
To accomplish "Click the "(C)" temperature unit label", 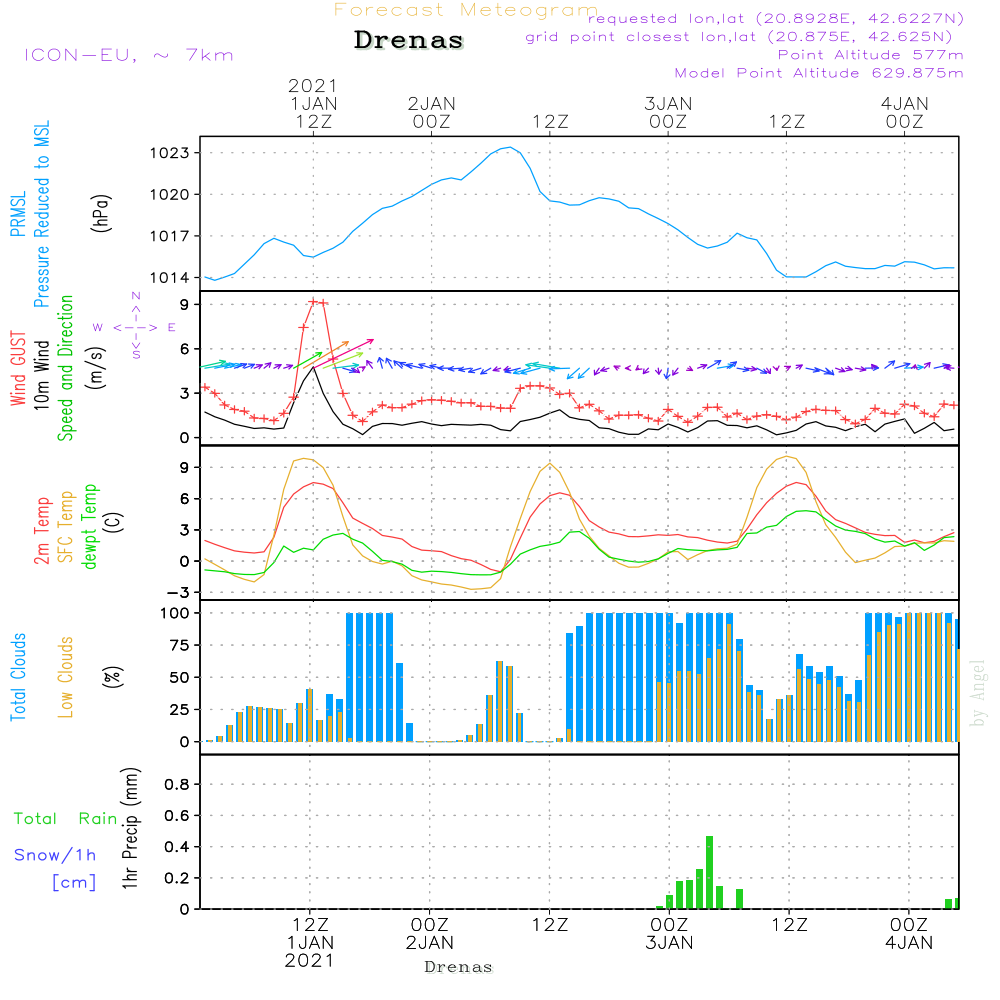I will (114, 522).
